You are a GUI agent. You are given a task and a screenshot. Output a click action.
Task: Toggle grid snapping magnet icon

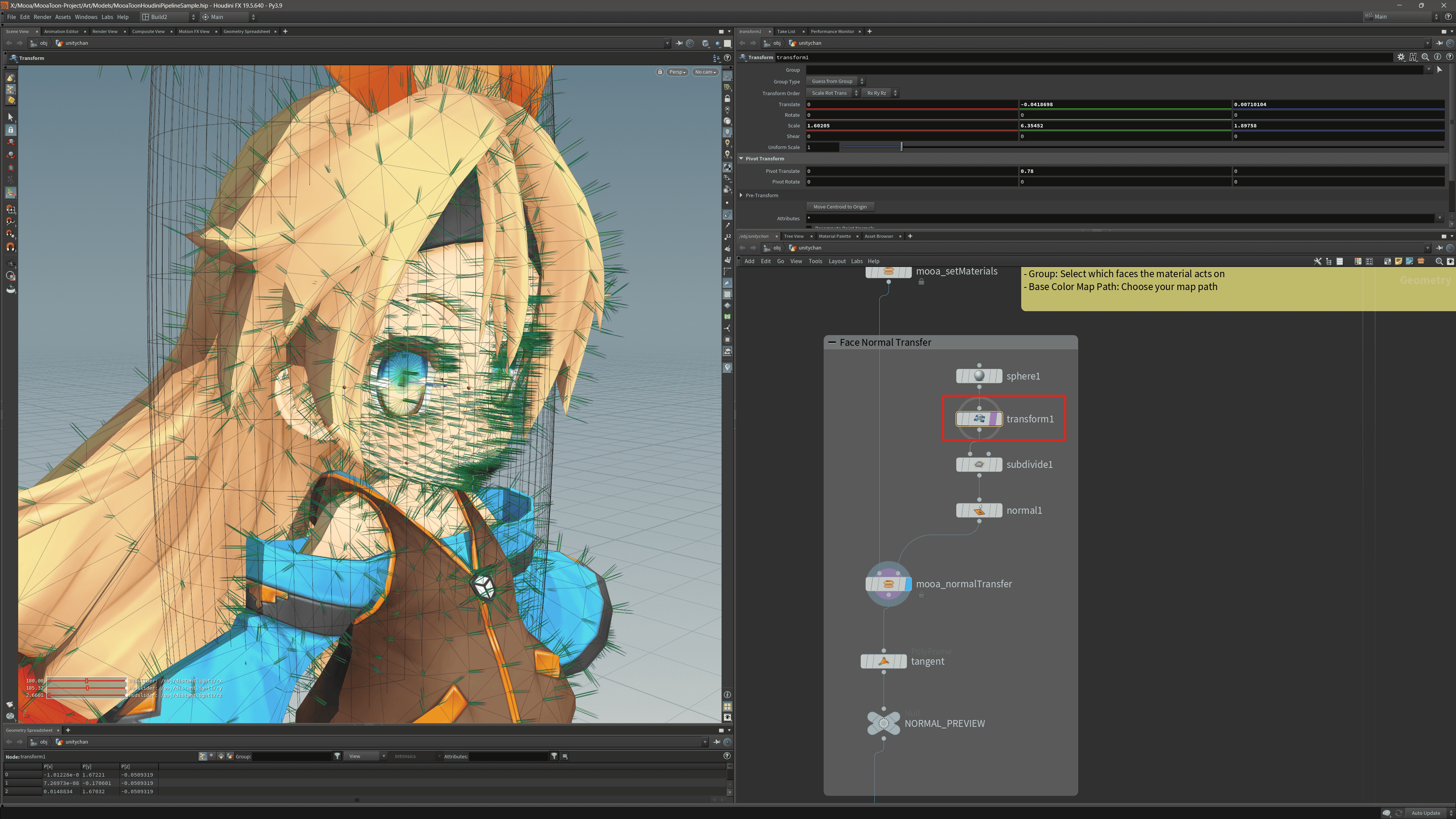click(x=10, y=209)
